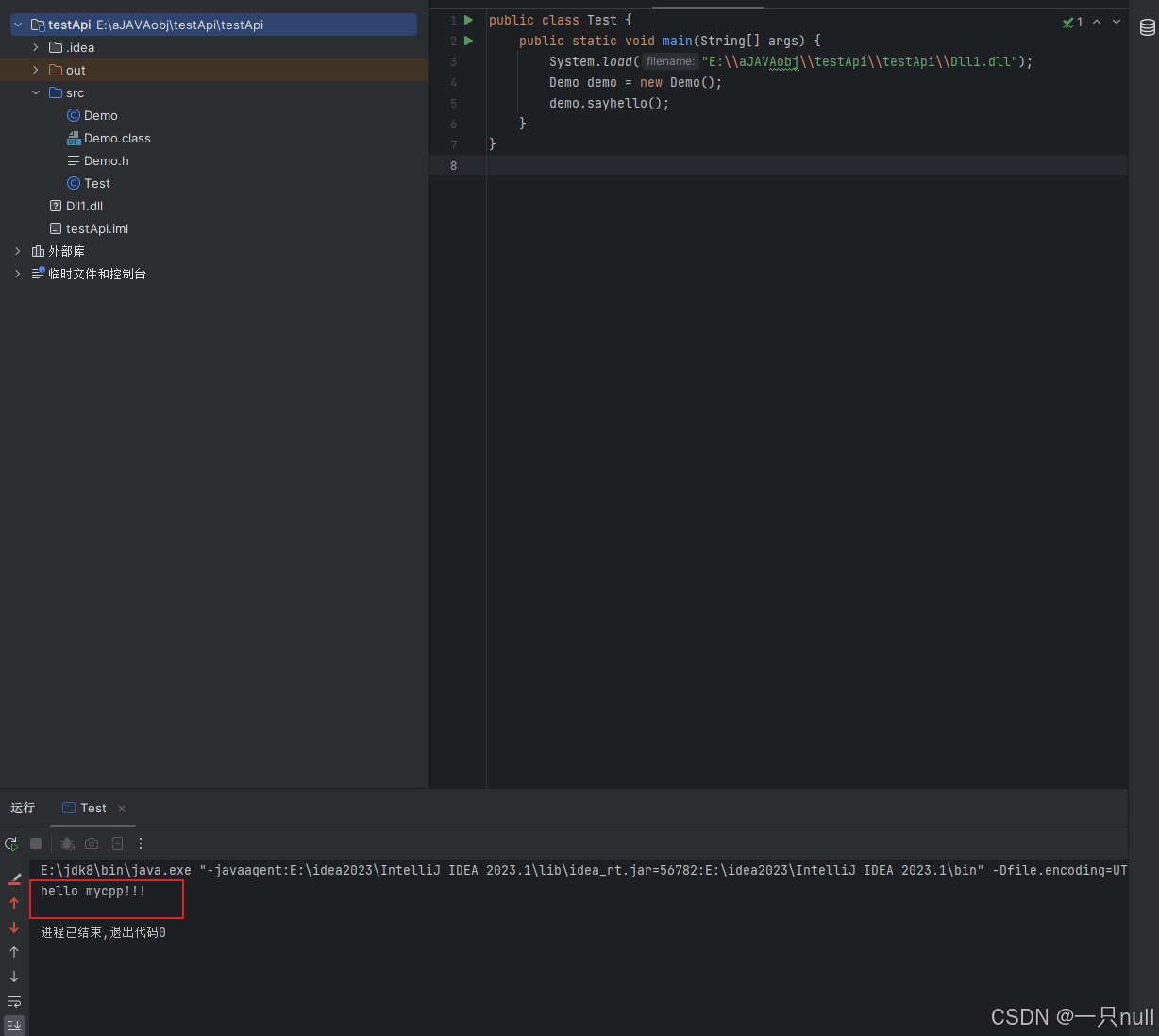Toggle soft-wrap in the console output
Viewport: 1159px width, 1036px height.
tap(13, 1001)
